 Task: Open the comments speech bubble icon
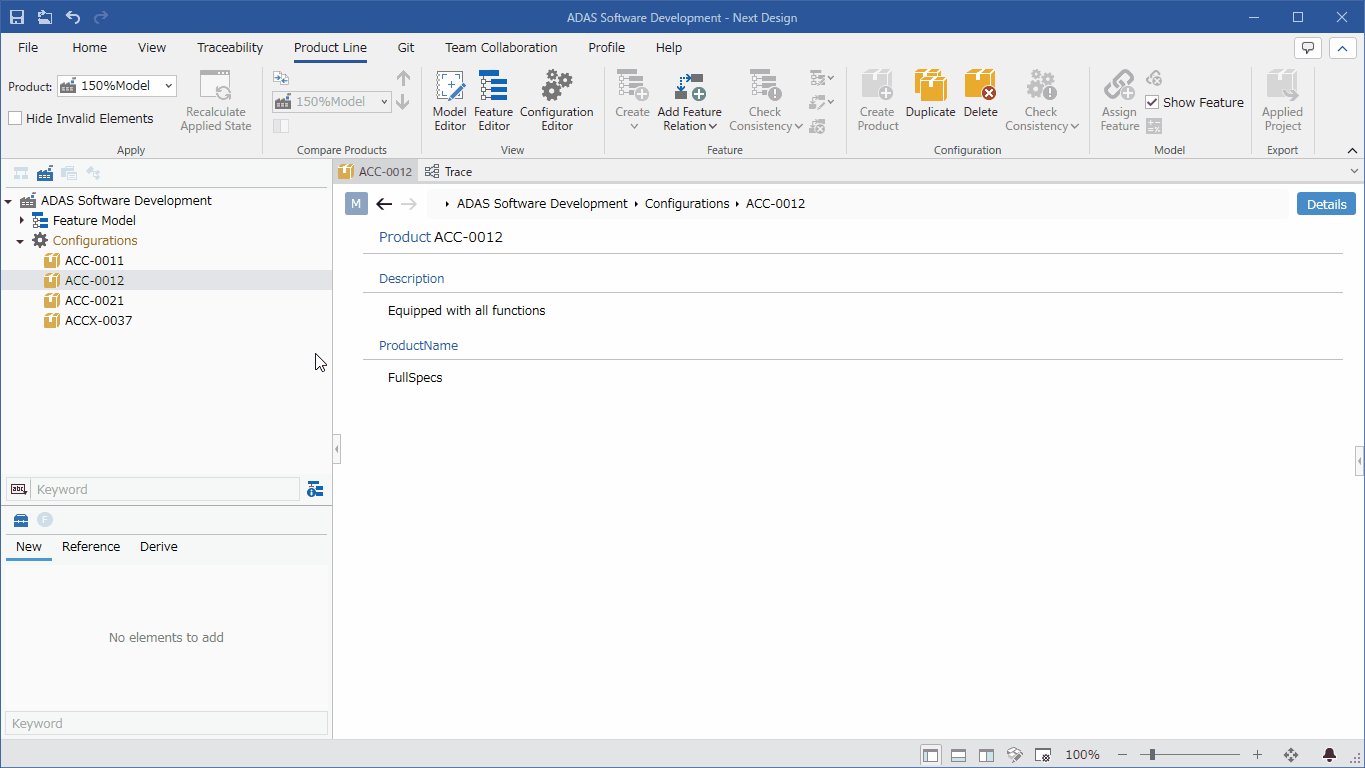click(x=1307, y=48)
